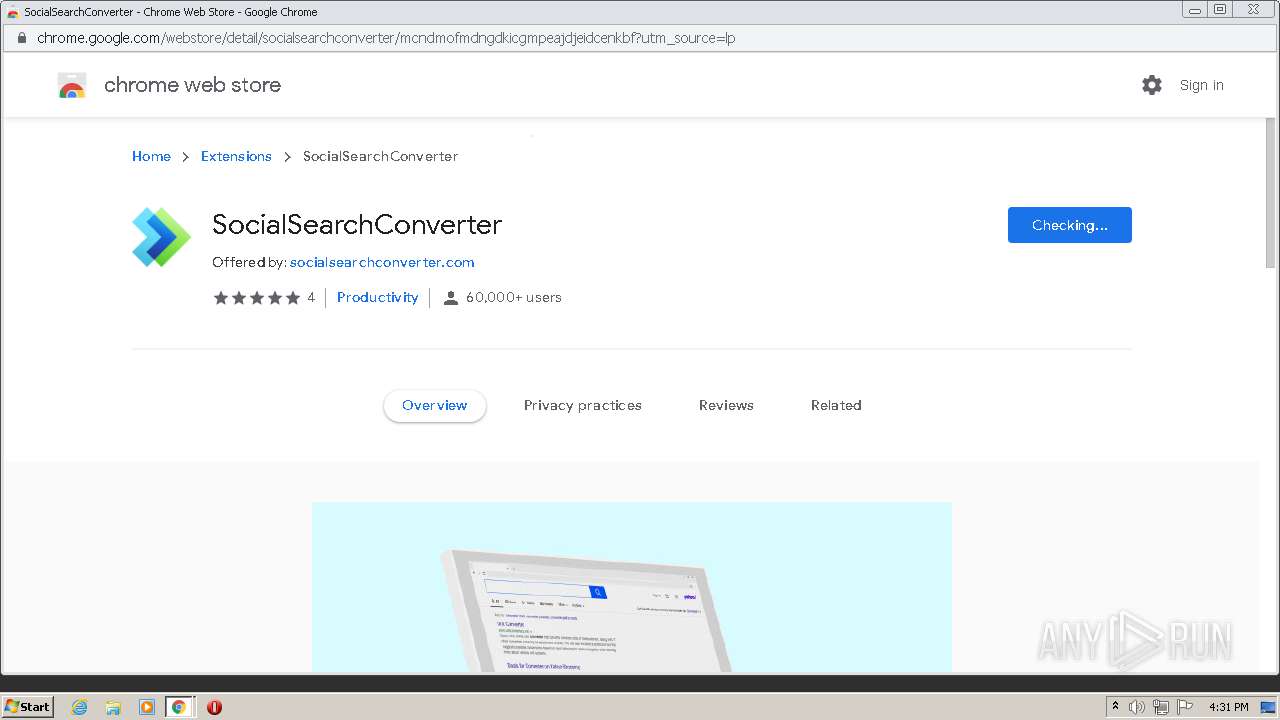
Task: Click the SocialSearchConverter title heading
Action: (356, 224)
